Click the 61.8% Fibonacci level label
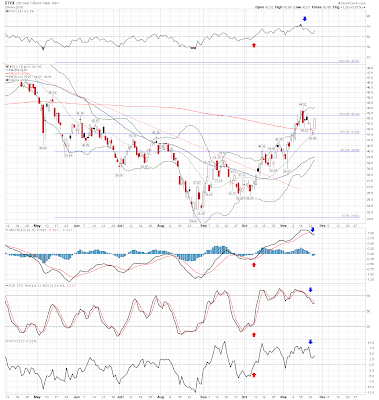This screenshot has width=379, height=400. [x=350, y=114]
